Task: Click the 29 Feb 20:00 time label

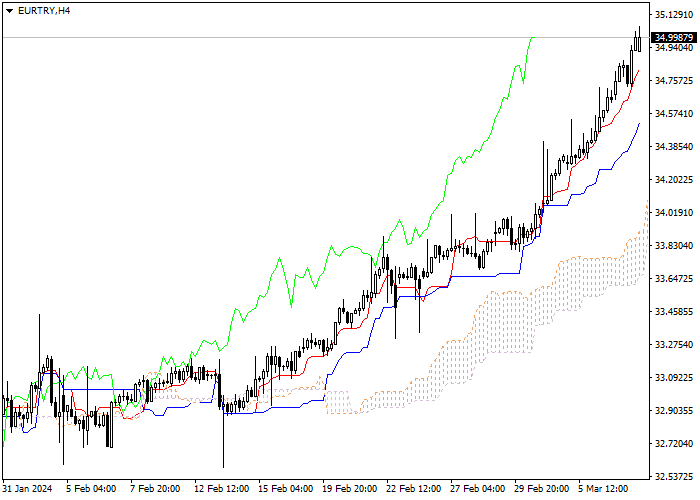Action: [542, 489]
